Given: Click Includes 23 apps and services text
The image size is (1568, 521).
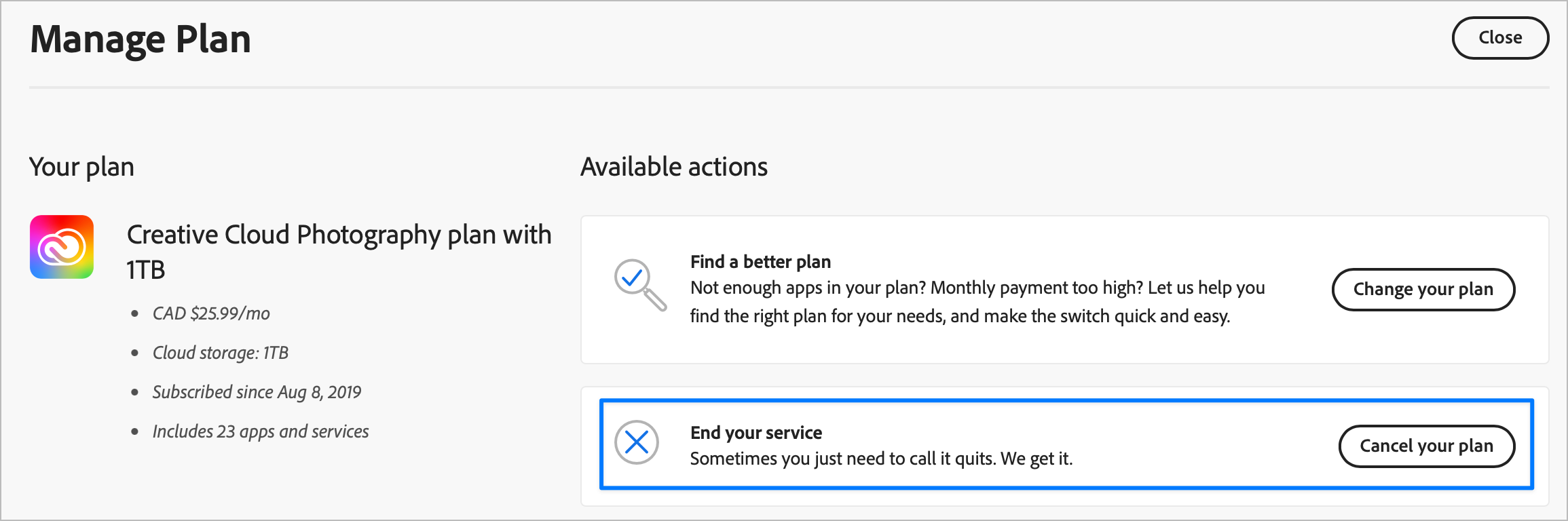Looking at the screenshot, I should [261, 431].
